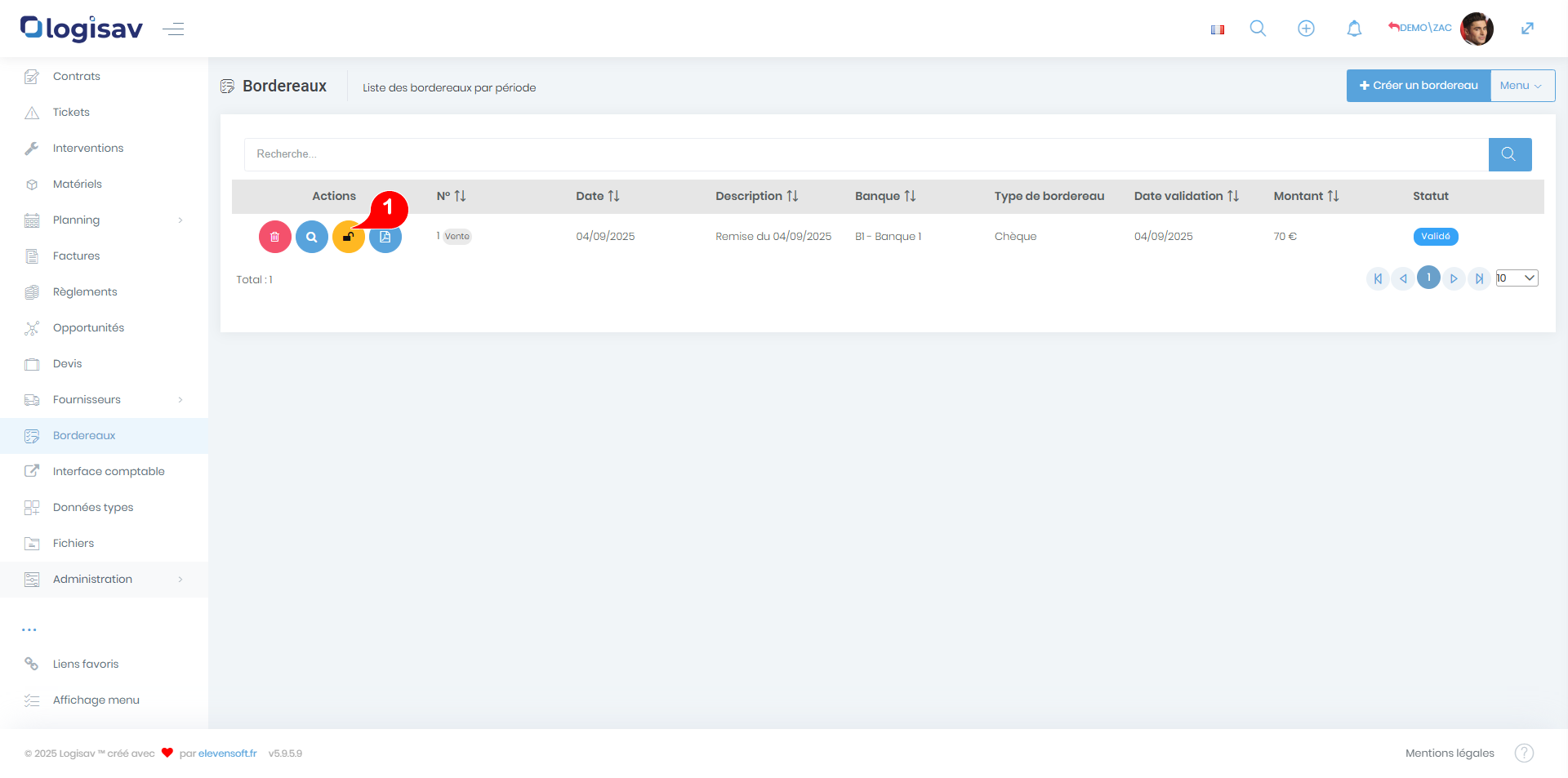Toggle fullscreen with the expand arrows icon

coord(1527,29)
